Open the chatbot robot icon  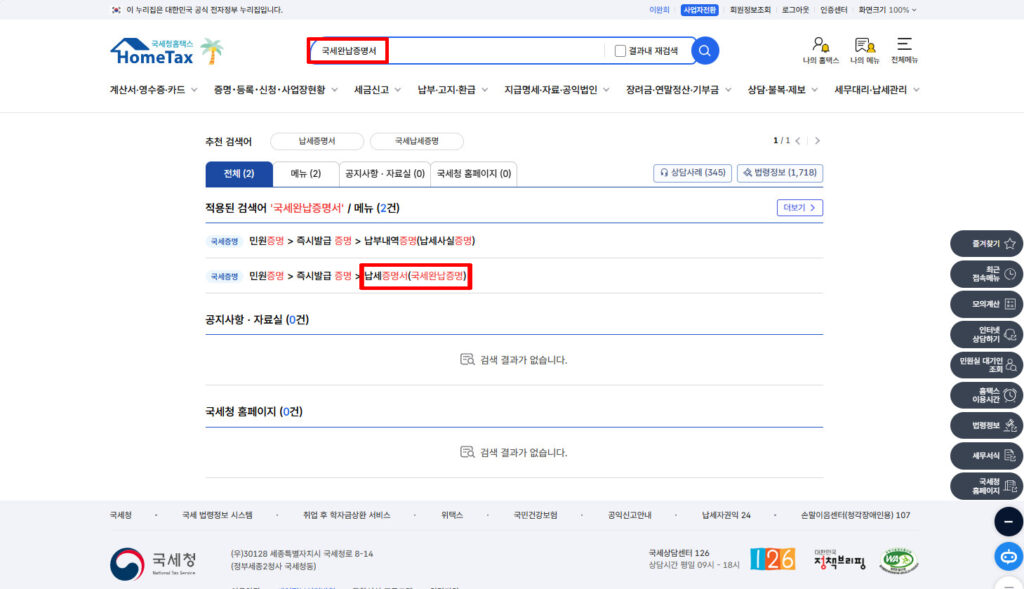coord(1008,556)
